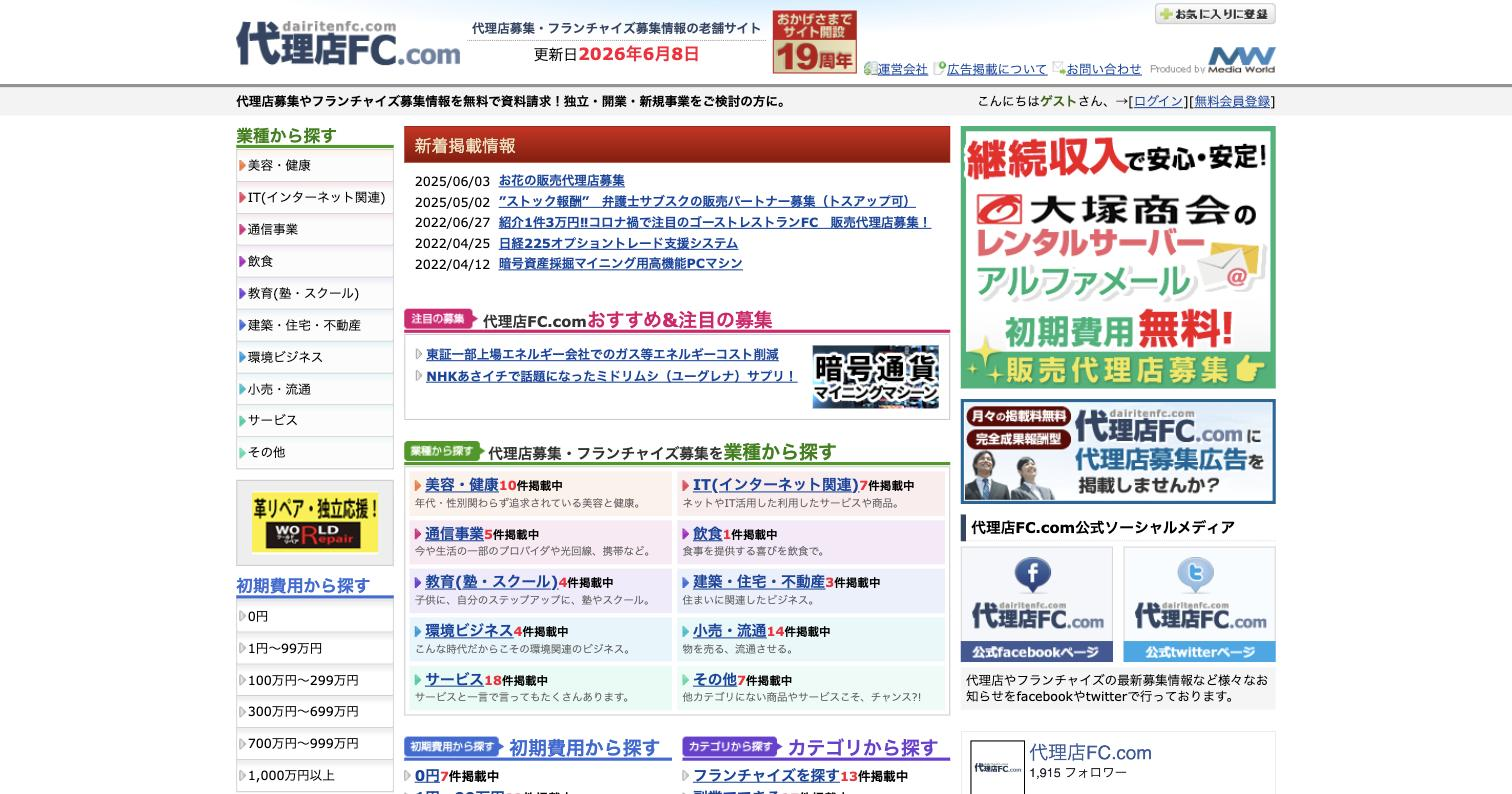This screenshot has height=794, width=1512.
Task: Select 環境ビジネス in the sidebar
Action: point(315,357)
